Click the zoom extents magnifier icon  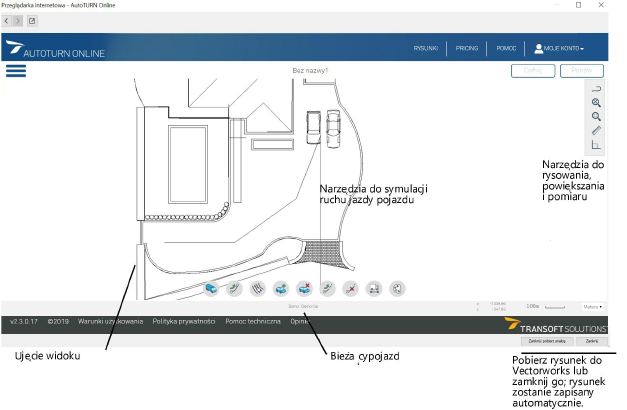596,103
